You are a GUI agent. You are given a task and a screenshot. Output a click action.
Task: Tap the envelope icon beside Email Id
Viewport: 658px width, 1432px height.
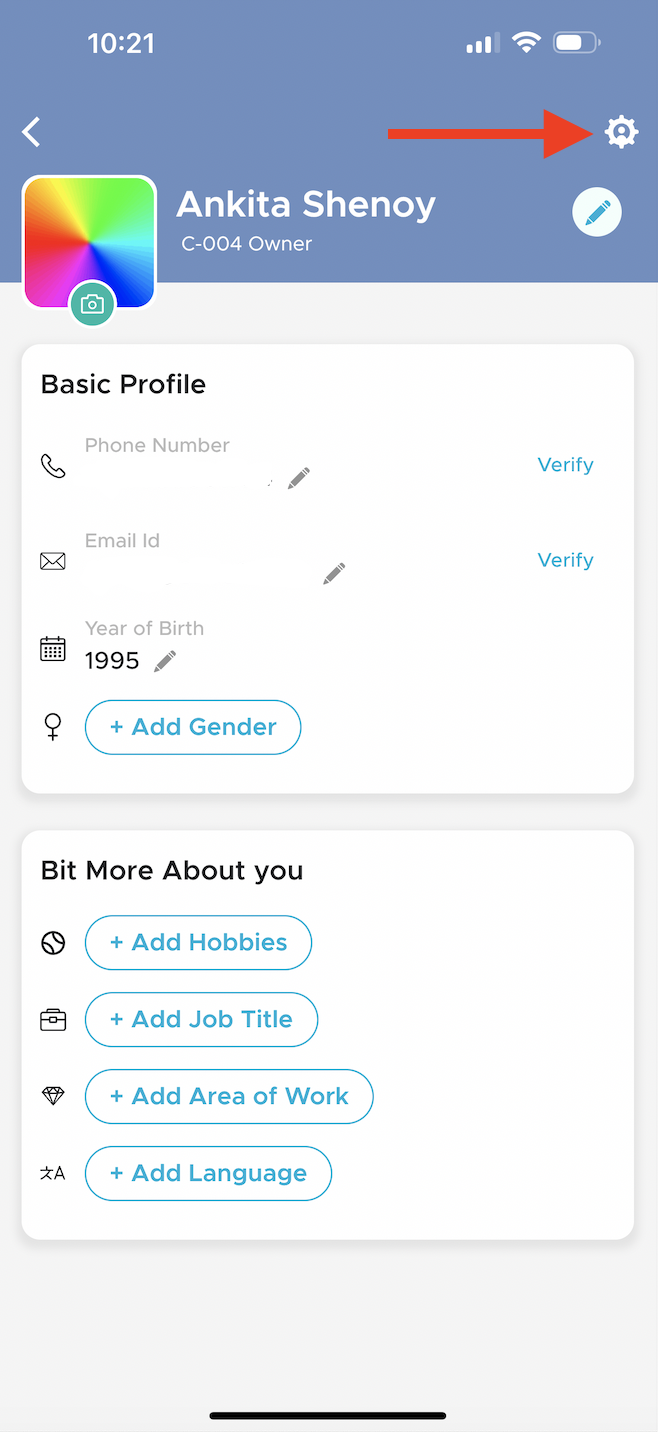52,560
